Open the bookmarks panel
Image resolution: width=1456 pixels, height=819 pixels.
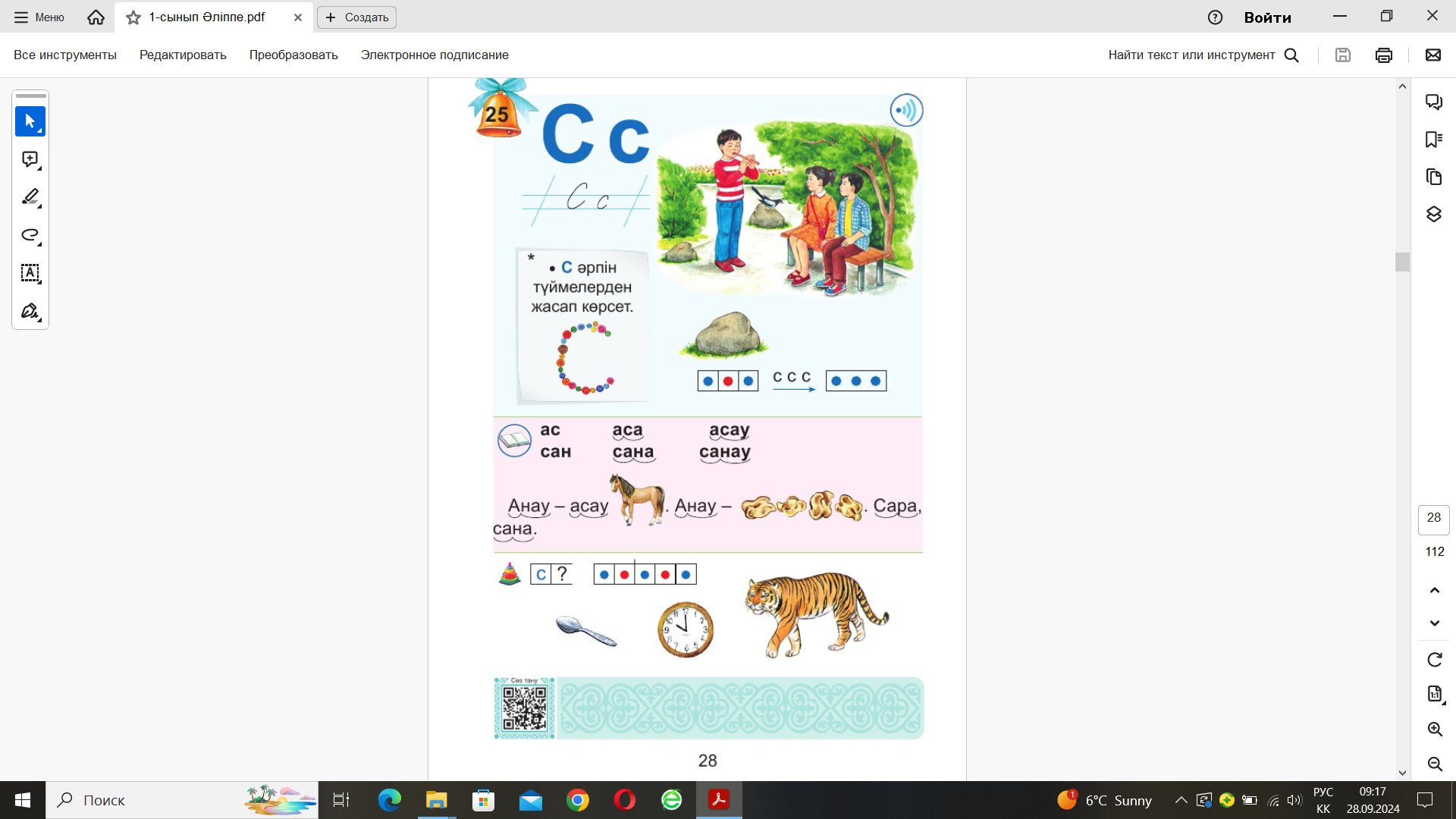(x=1433, y=140)
